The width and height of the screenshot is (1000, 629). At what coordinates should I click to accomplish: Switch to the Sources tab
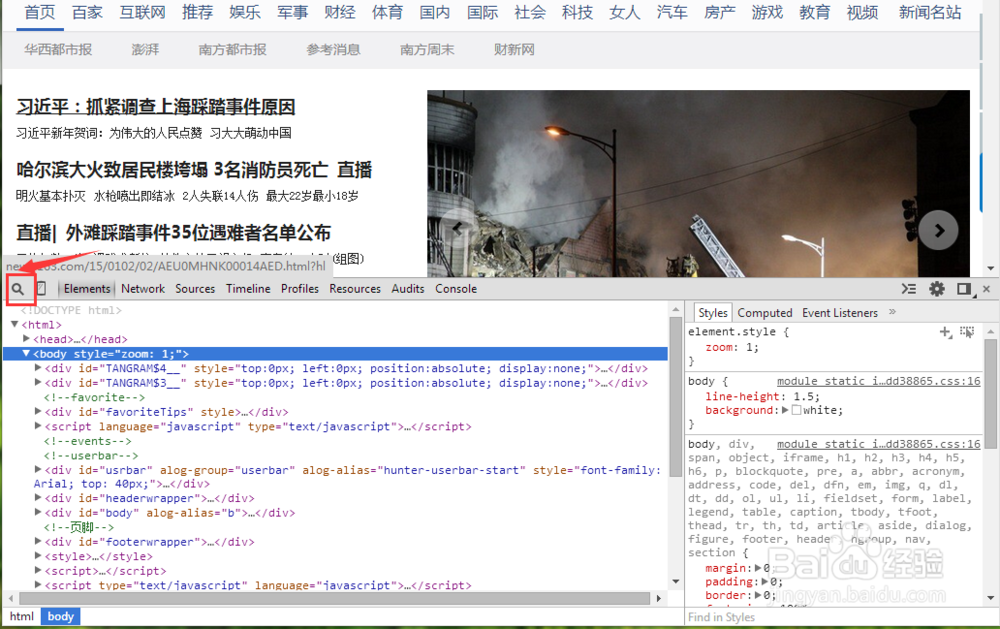pyautogui.click(x=195, y=289)
